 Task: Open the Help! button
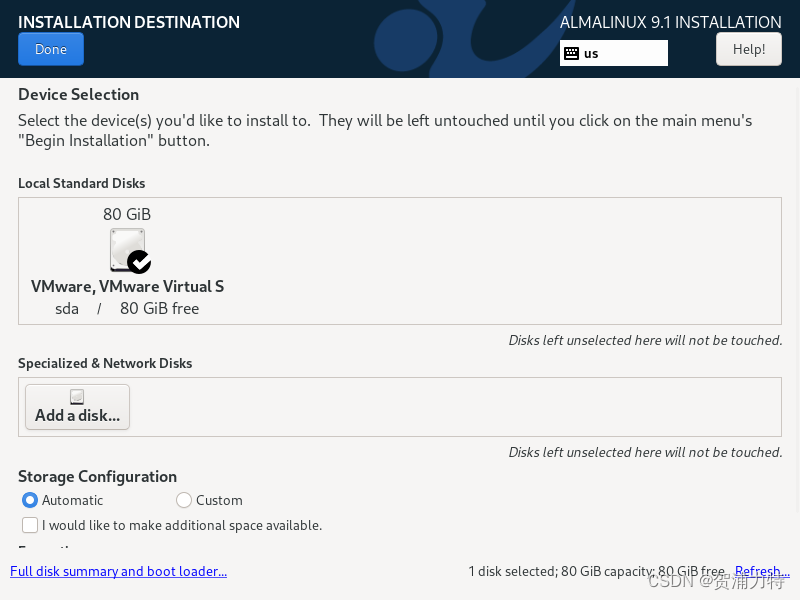pyautogui.click(x=748, y=49)
